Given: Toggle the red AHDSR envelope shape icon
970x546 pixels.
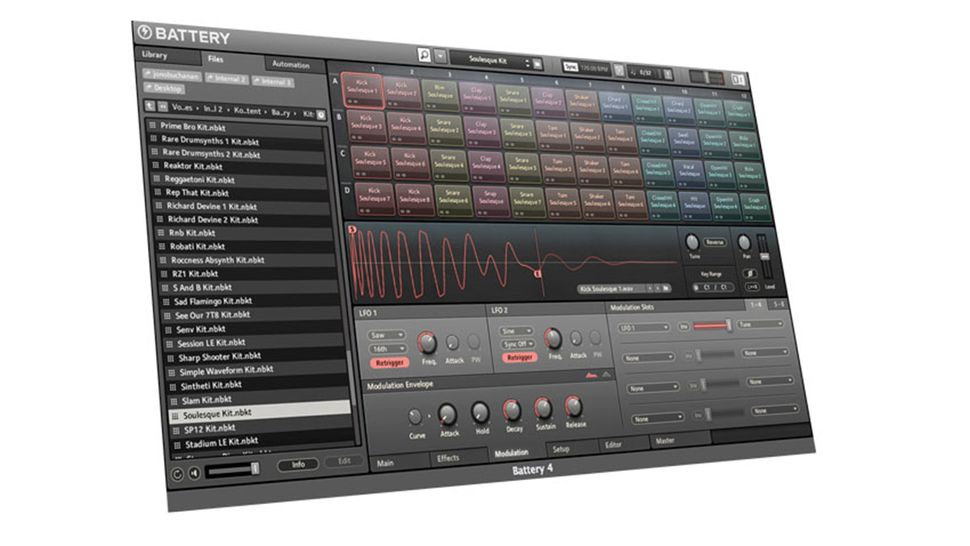Looking at the screenshot, I should pos(591,375).
